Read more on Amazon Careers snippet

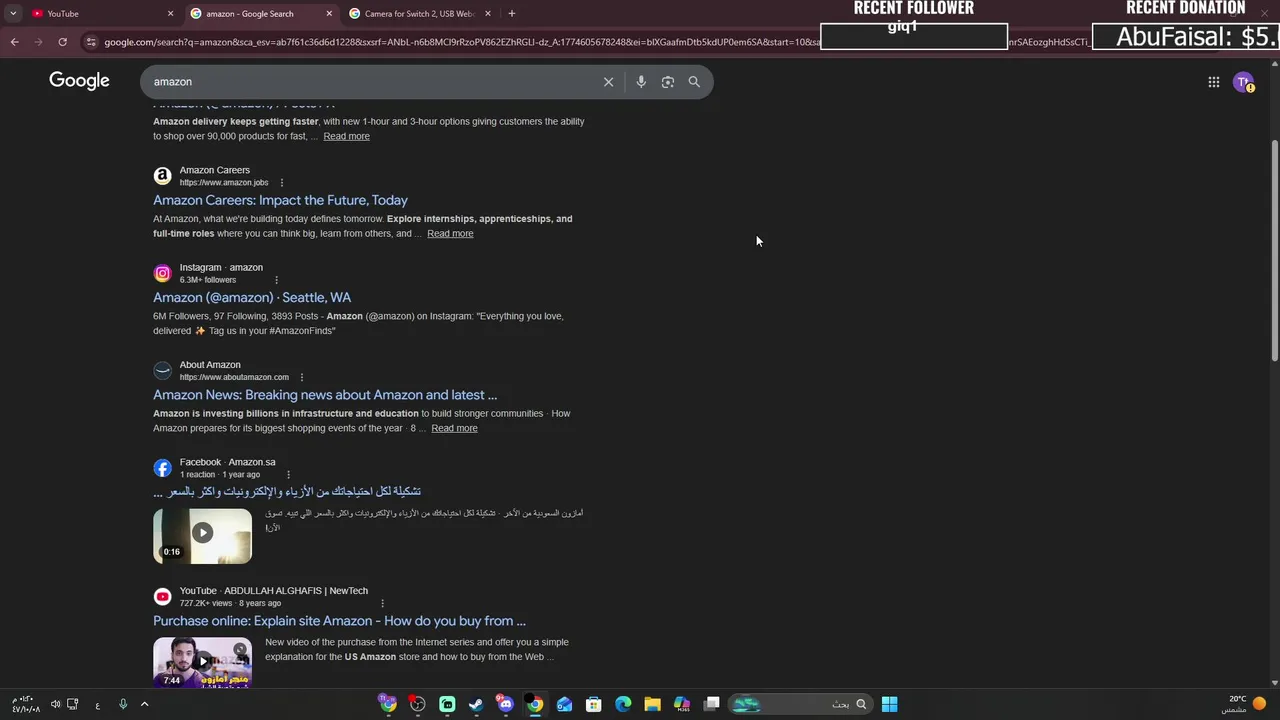pos(450,233)
